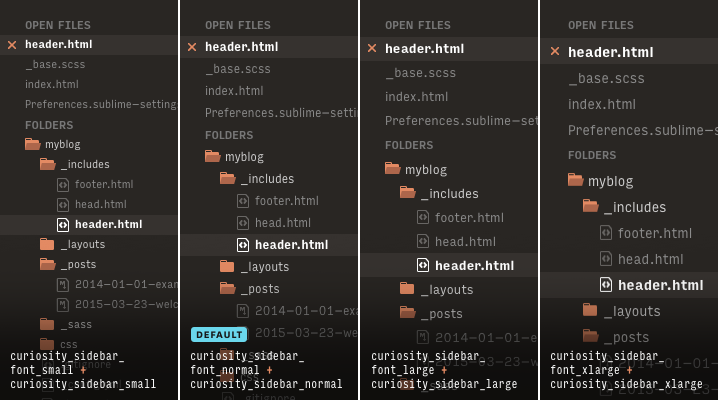This screenshot has width=718, height=400.
Task: Close header.html in the small-font sidebar
Action: [12, 45]
